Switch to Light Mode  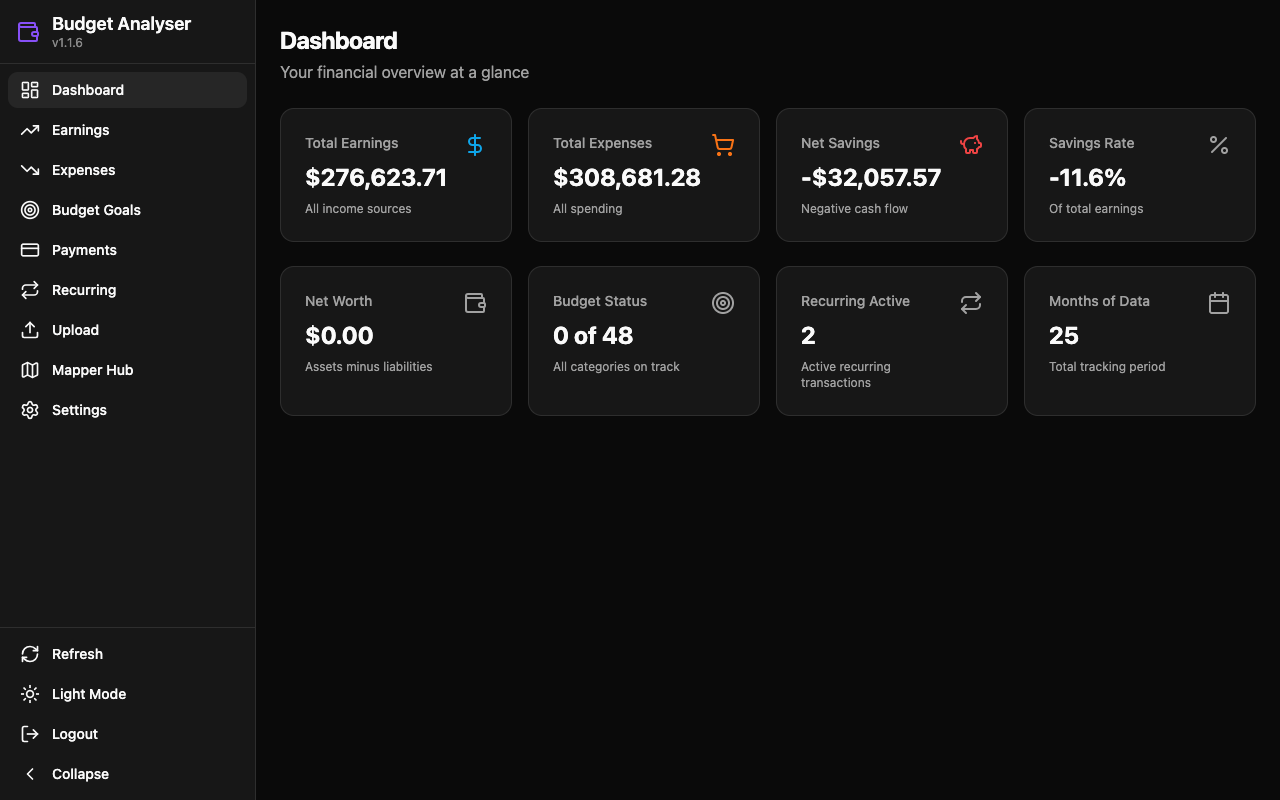pyautogui.click(x=88, y=694)
